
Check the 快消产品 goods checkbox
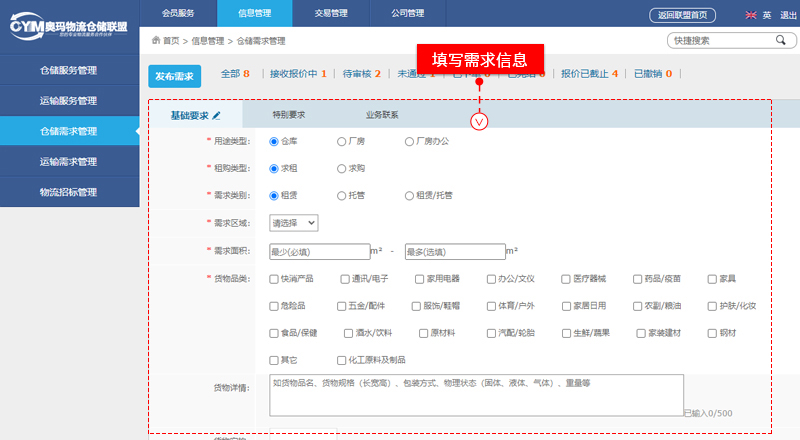click(x=274, y=279)
